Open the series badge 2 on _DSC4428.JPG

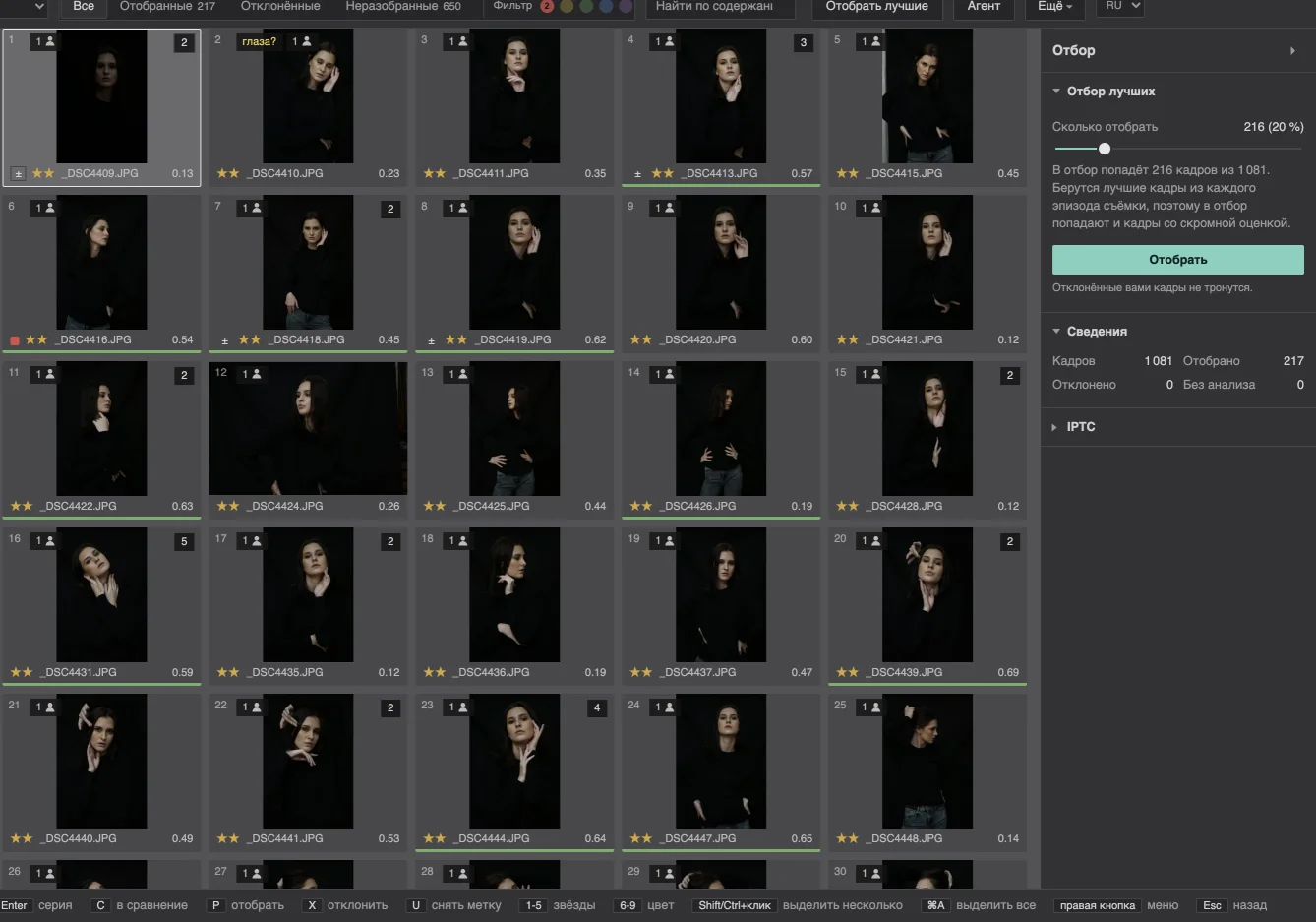[1010, 375]
